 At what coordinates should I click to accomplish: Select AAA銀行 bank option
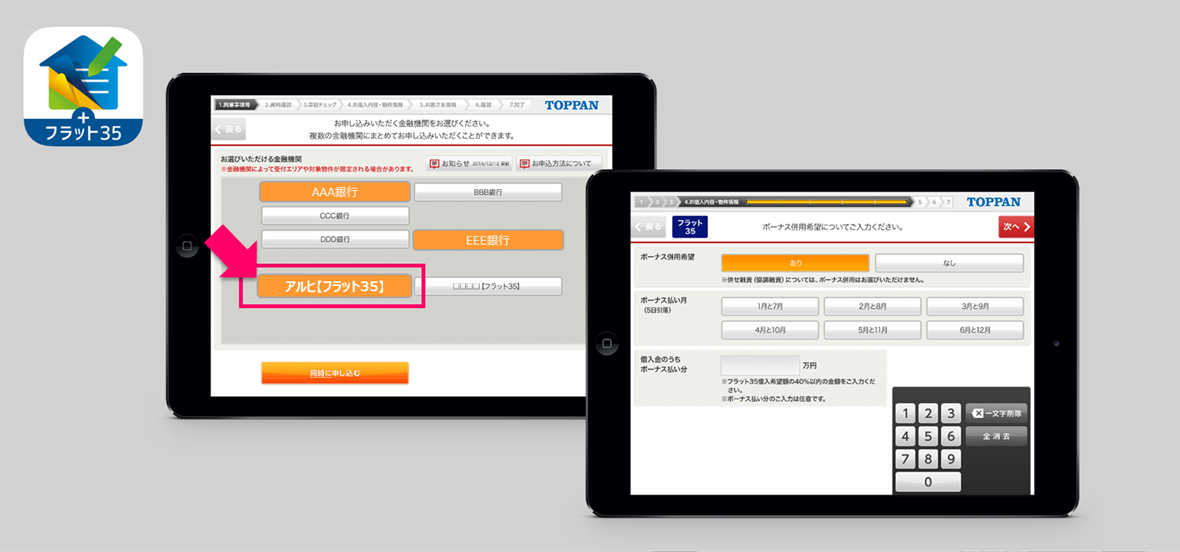coord(335,192)
